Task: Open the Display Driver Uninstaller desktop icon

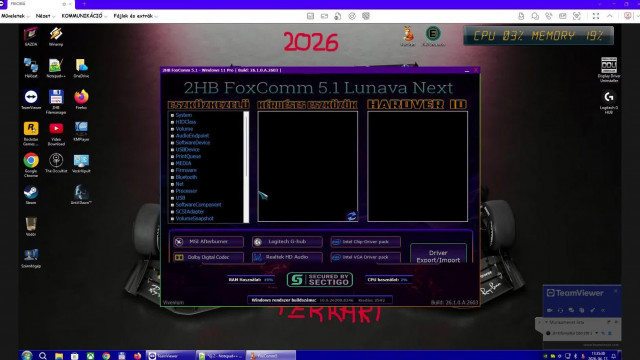Action: point(609,69)
